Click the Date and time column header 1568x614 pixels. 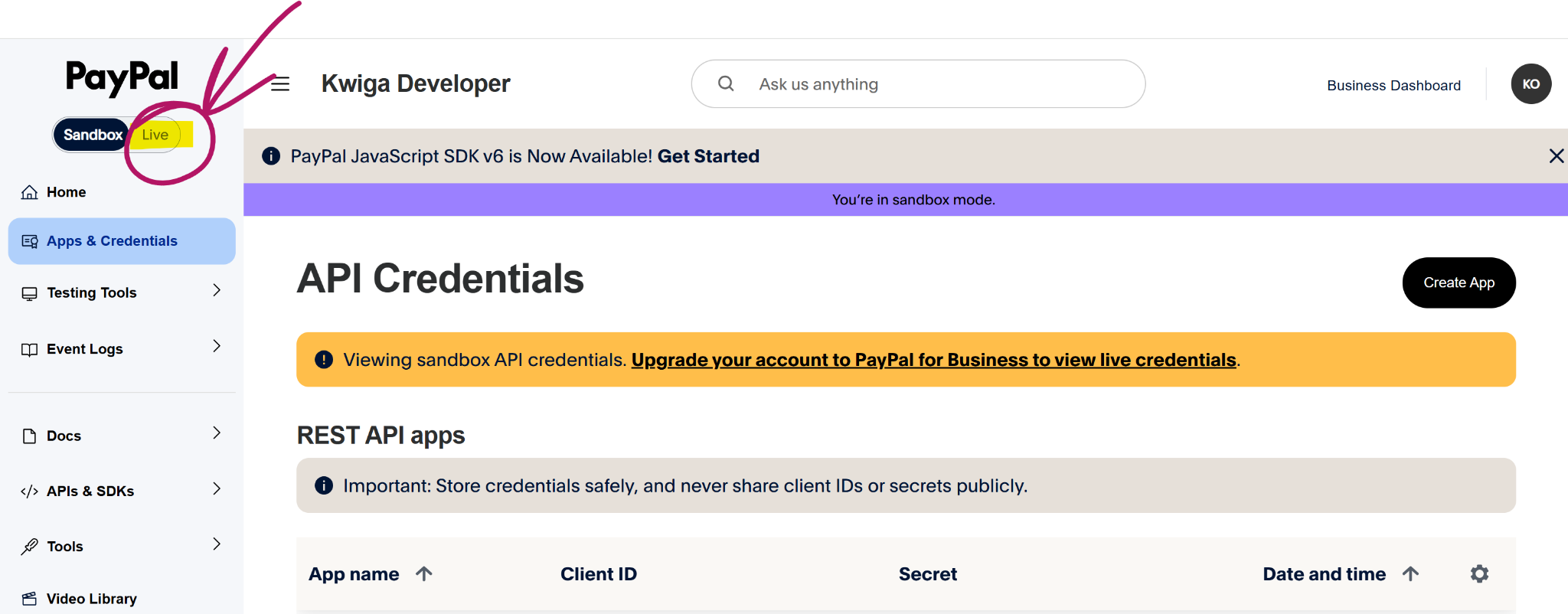tap(1325, 574)
